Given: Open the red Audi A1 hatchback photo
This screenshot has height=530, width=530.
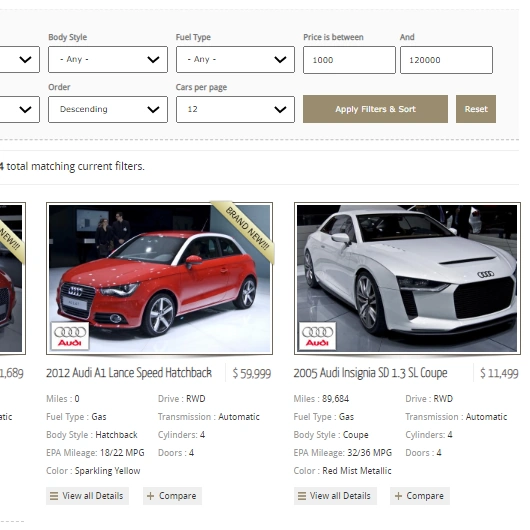Looking at the screenshot, I should coord(160,279).
